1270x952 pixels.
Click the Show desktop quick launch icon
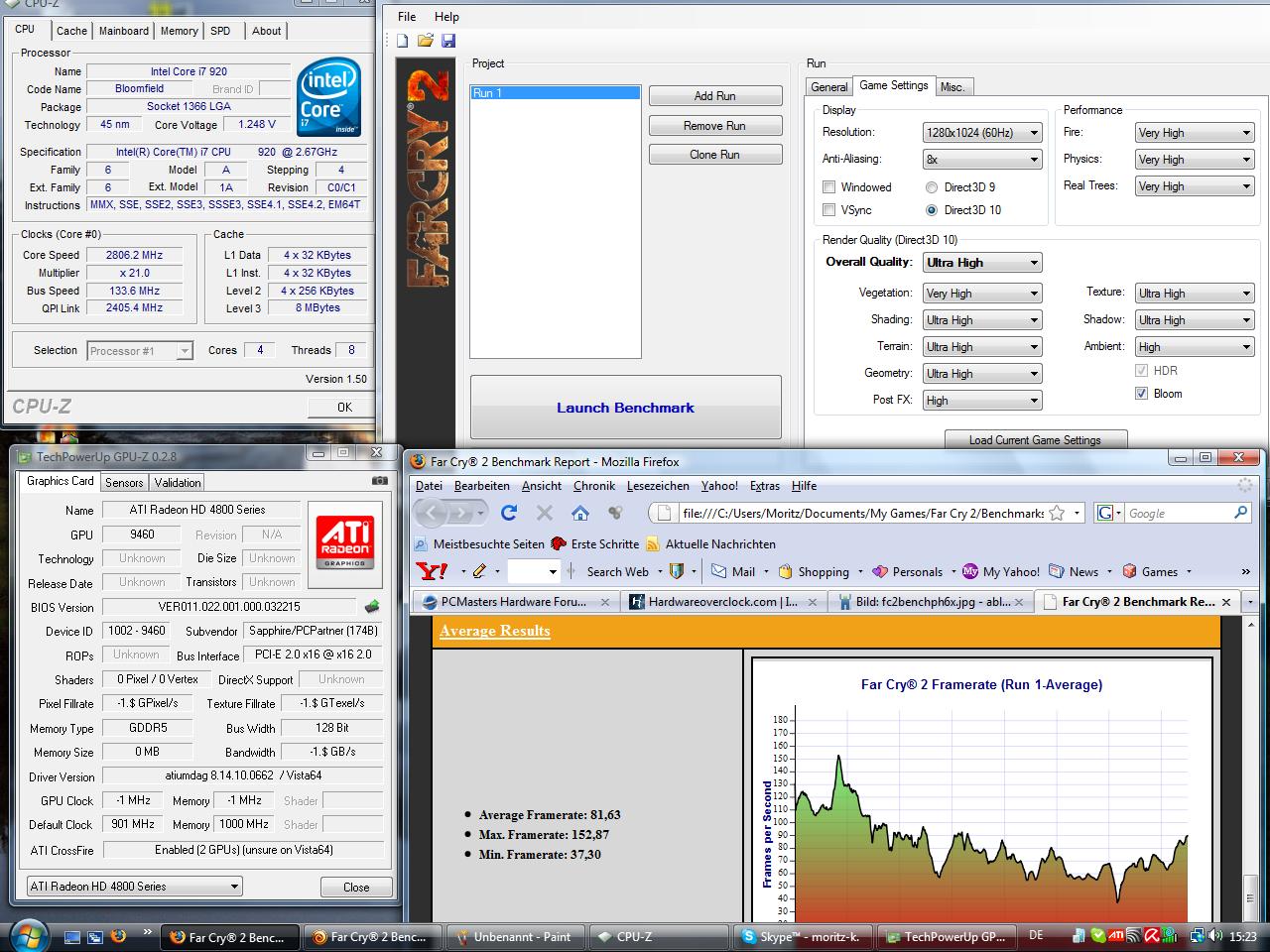click(x=71, y=935)
